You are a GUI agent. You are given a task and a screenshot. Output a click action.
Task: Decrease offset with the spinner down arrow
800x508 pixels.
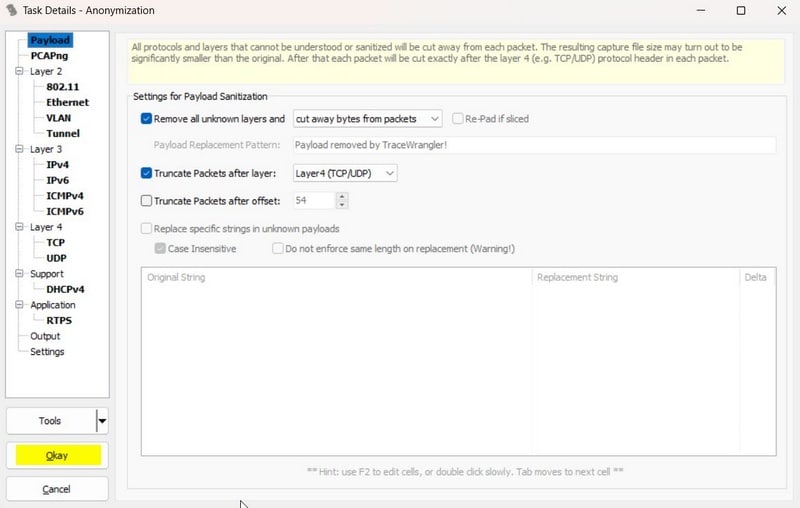click(x=342, y=205)
